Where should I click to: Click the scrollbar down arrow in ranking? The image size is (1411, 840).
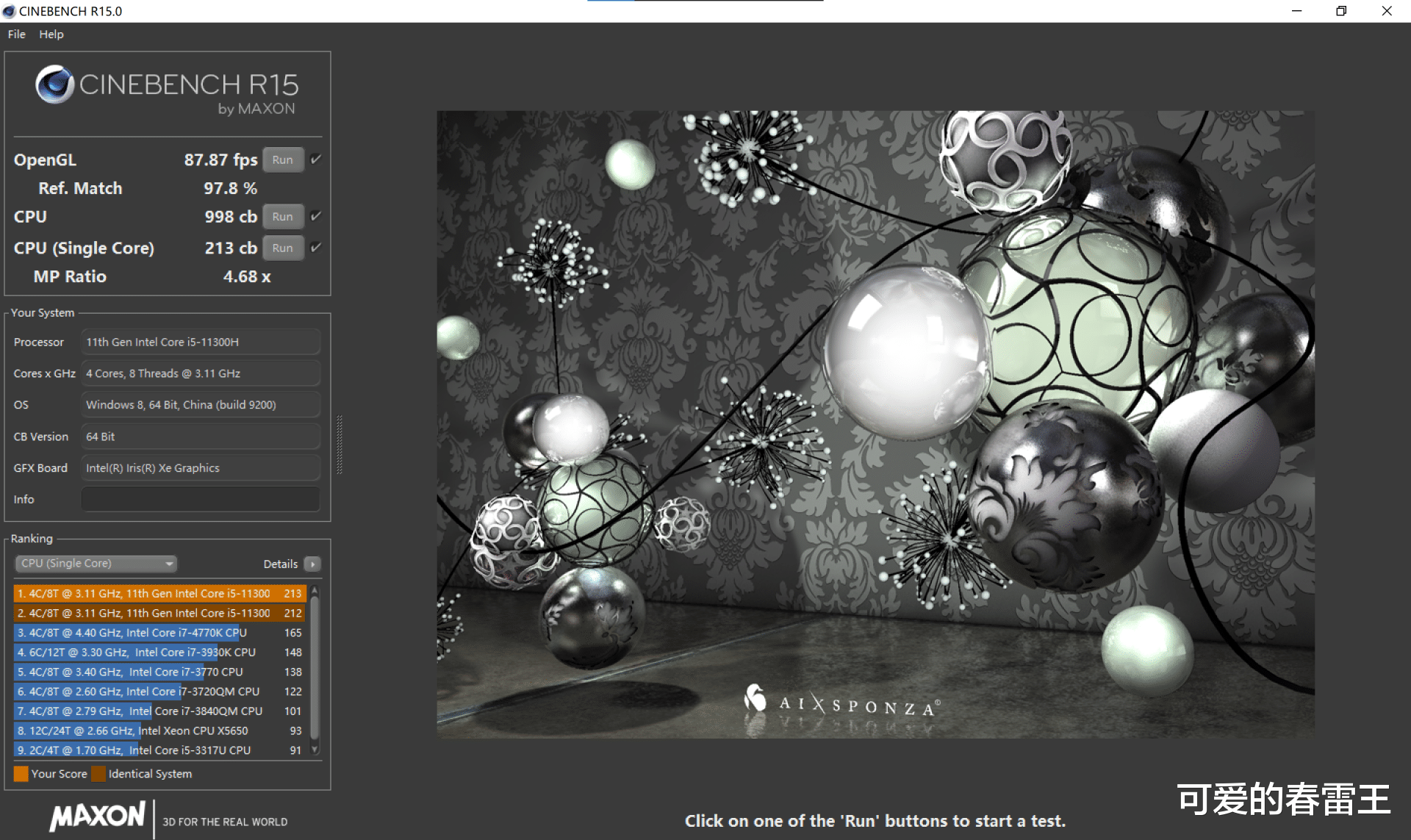click(315, 750)
